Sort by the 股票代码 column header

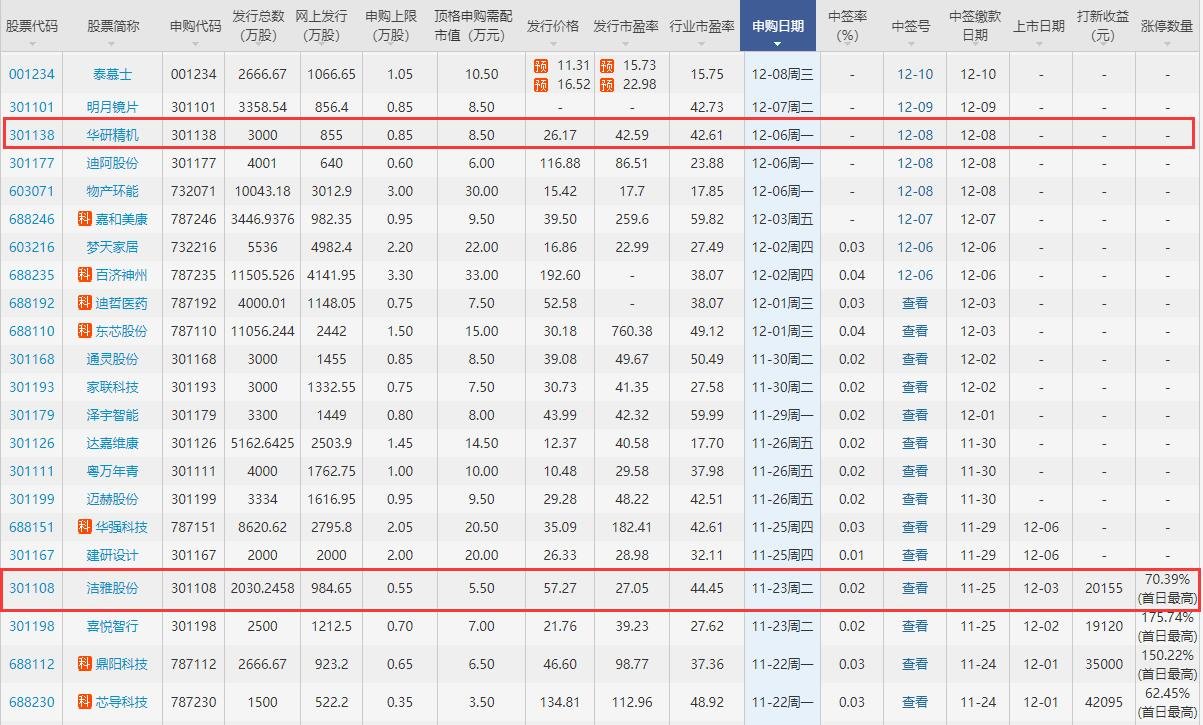(33, 26)
